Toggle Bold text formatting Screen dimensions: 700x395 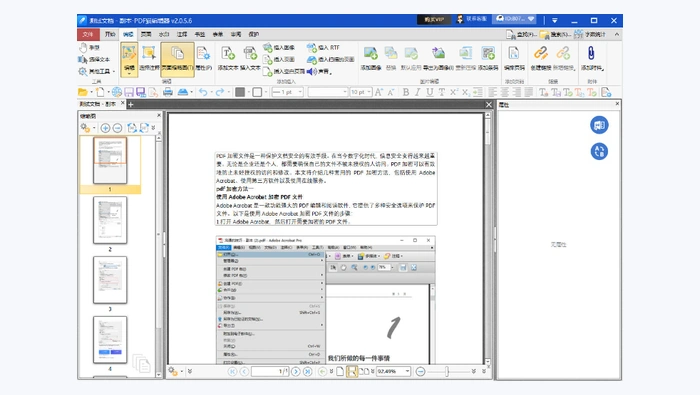coord(406,92)
